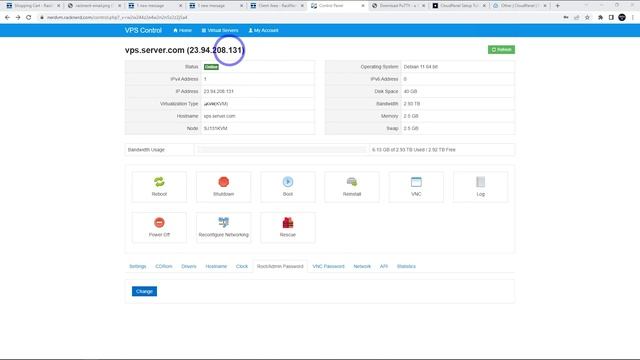Click the green Refresh button

(x=501, y=49)
